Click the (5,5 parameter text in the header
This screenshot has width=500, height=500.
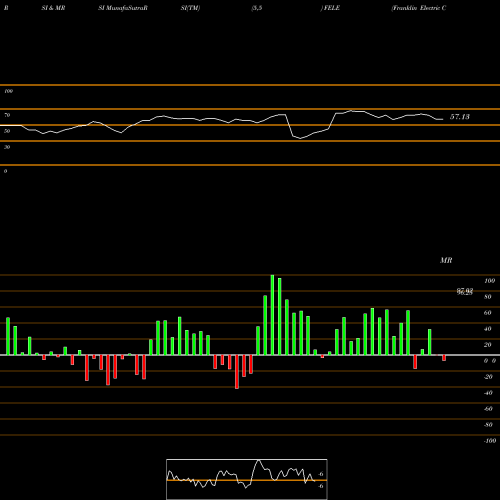(x=257, y=8)
